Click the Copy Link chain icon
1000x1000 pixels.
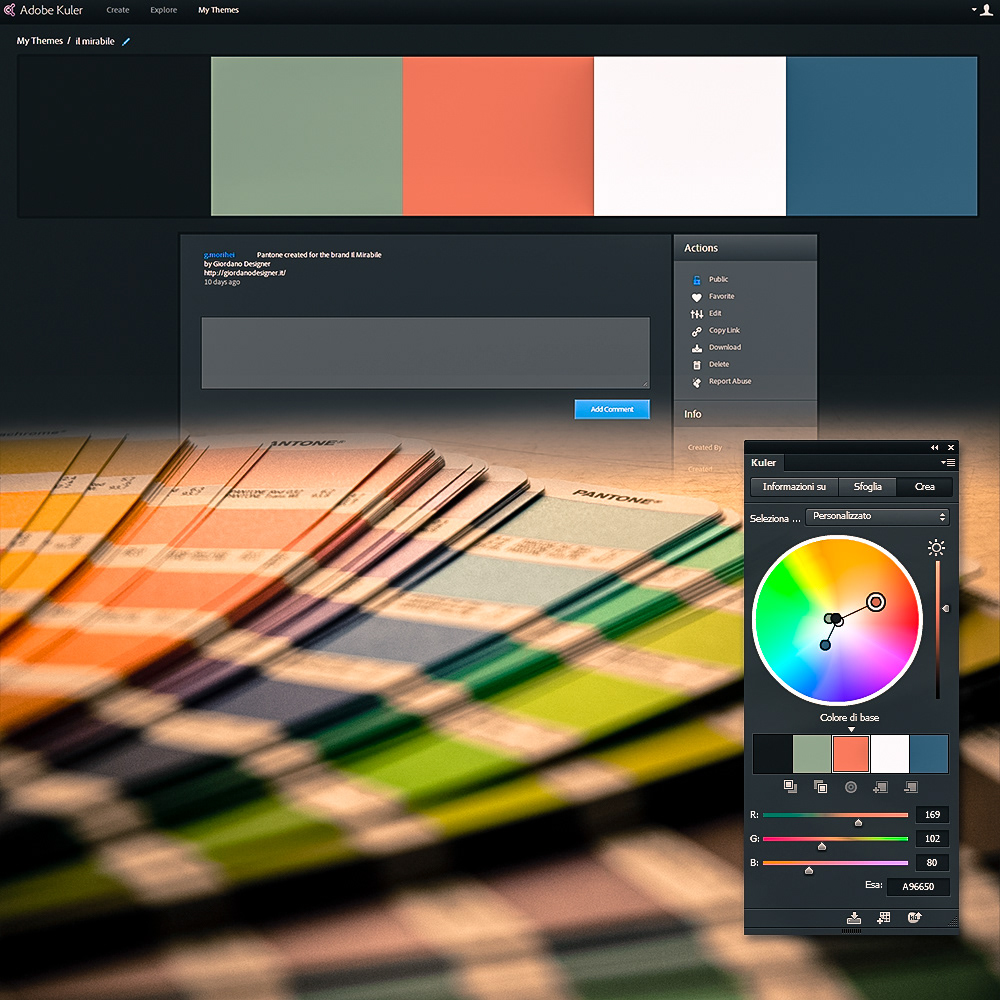point(696,331)
